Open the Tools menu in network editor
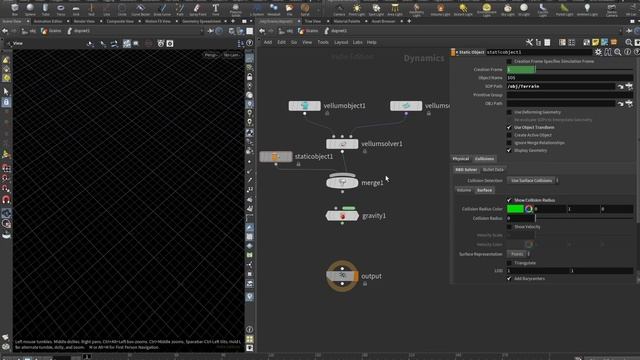Viewport: 640px width, 360px height. pos(323,42)
